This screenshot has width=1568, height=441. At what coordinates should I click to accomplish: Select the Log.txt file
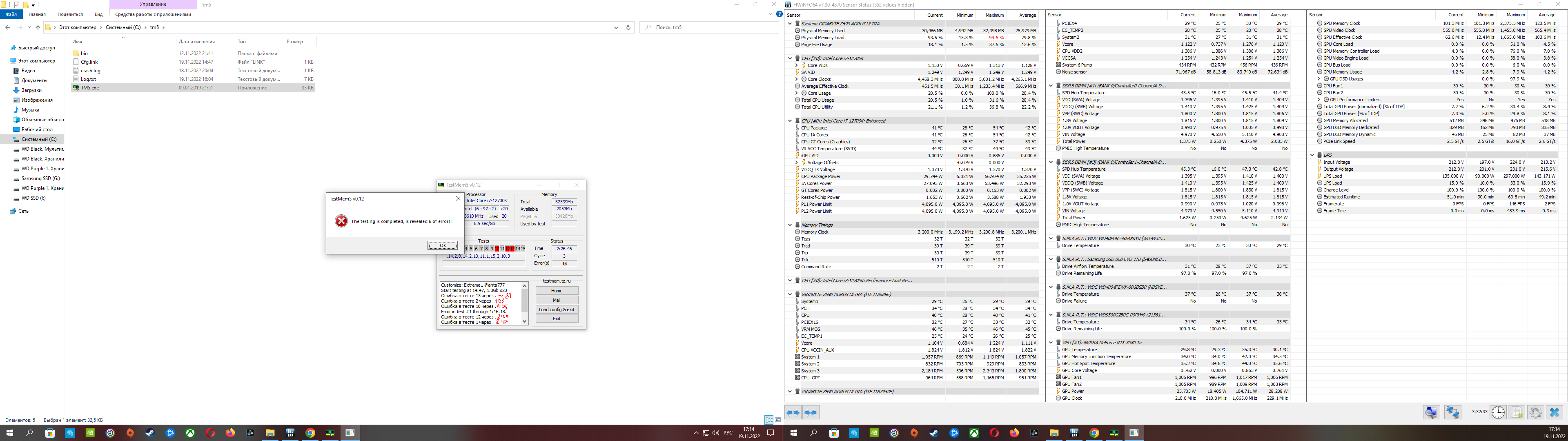88,79
